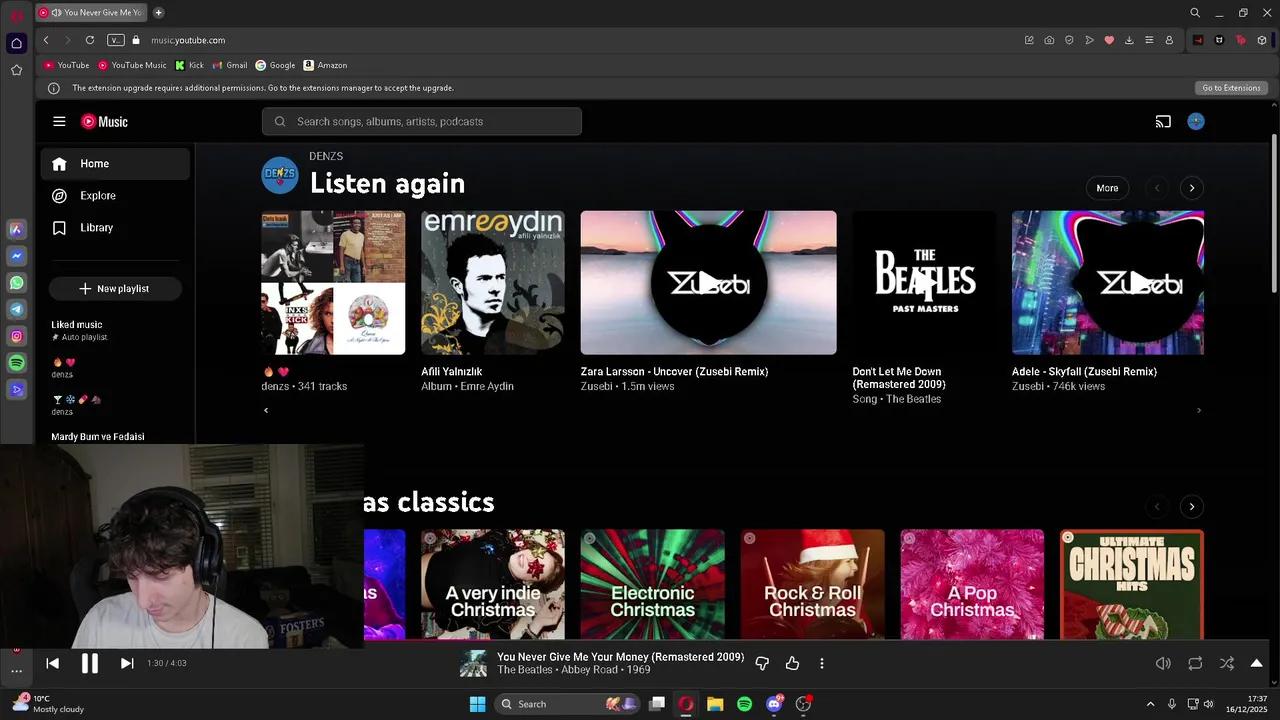The image size is (1280, 720).
Task: Open Messenger in Opera sidebar
Action: tap(16, 256)
